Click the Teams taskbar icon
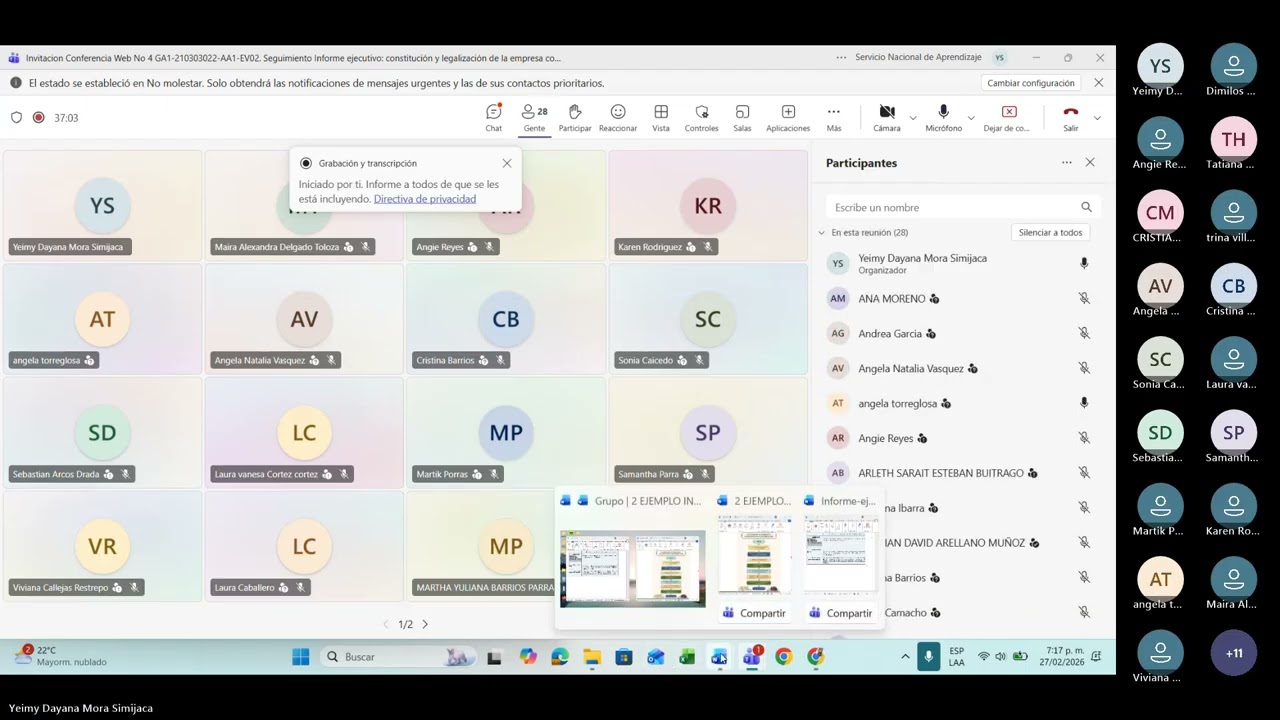Viewport: 1280px width, 720px height. coord(751,657)
